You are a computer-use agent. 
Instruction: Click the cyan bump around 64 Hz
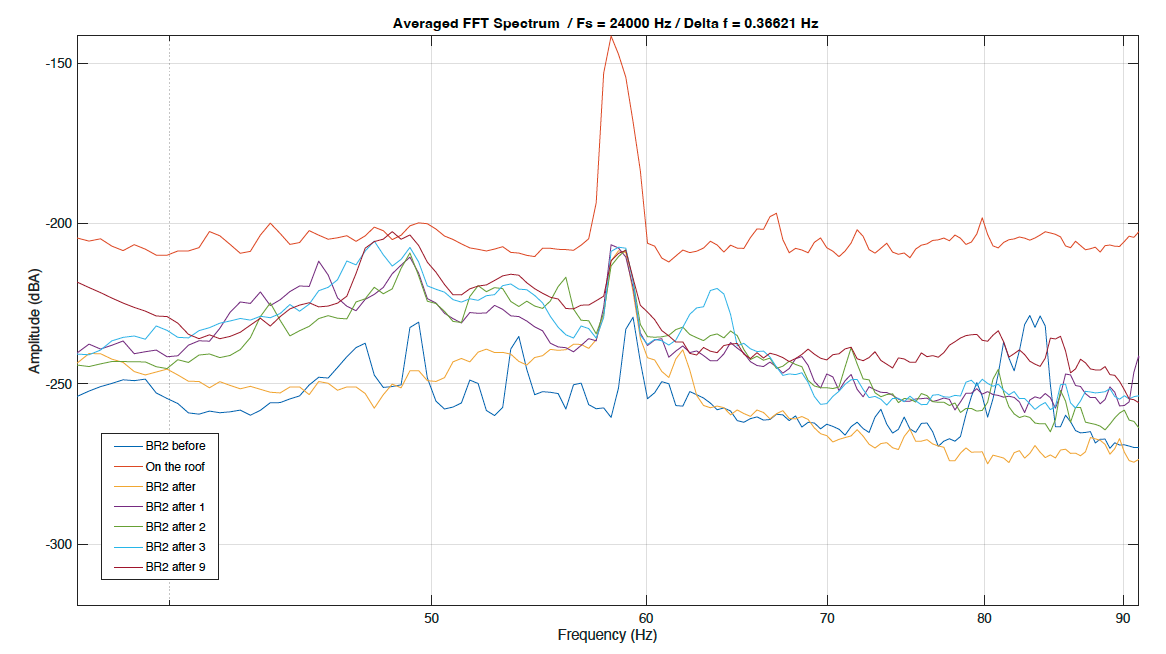(715, 290)
